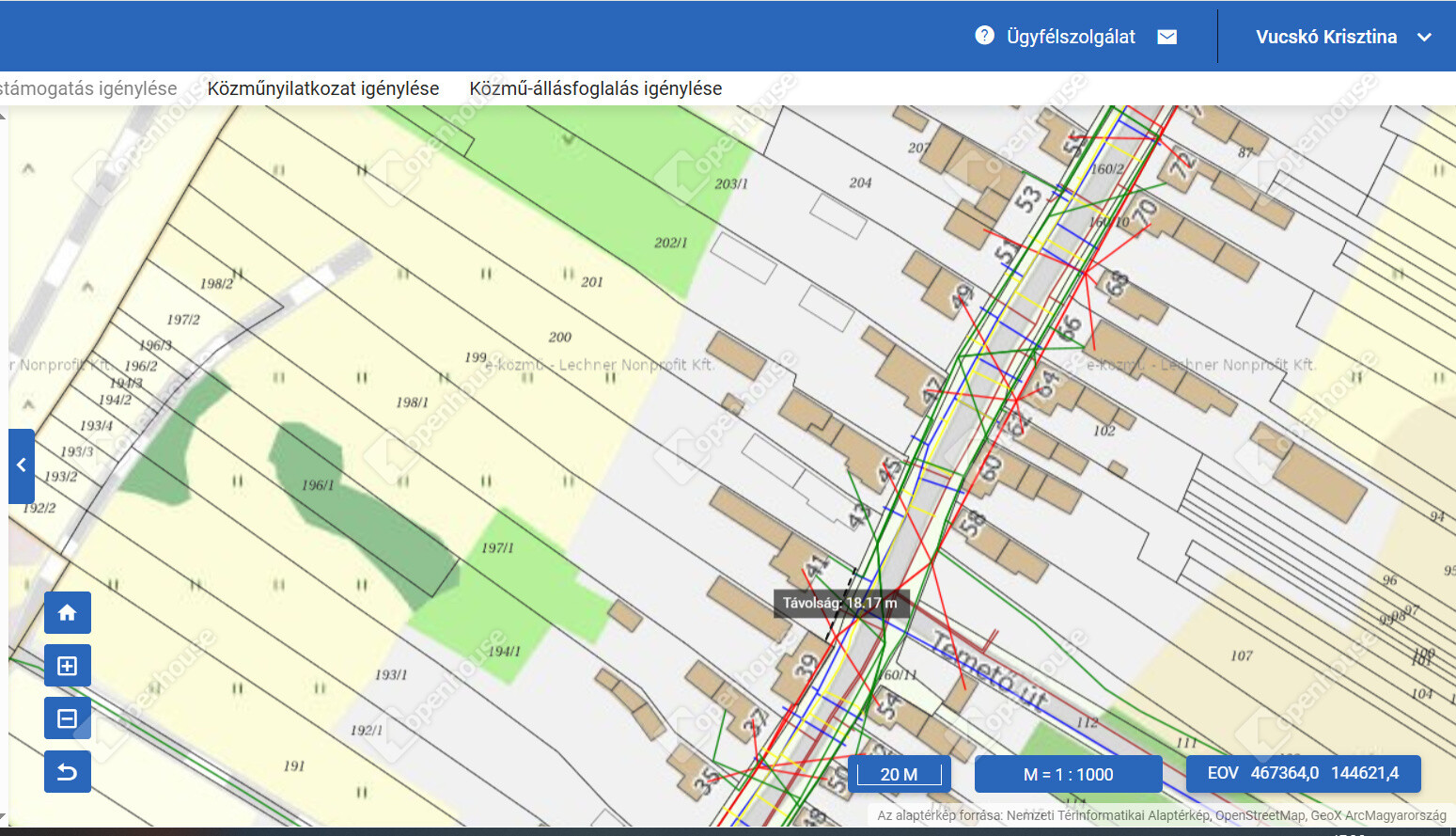
Task: Click the Távolság 18.17 m distance label
Action: [840, 603]
